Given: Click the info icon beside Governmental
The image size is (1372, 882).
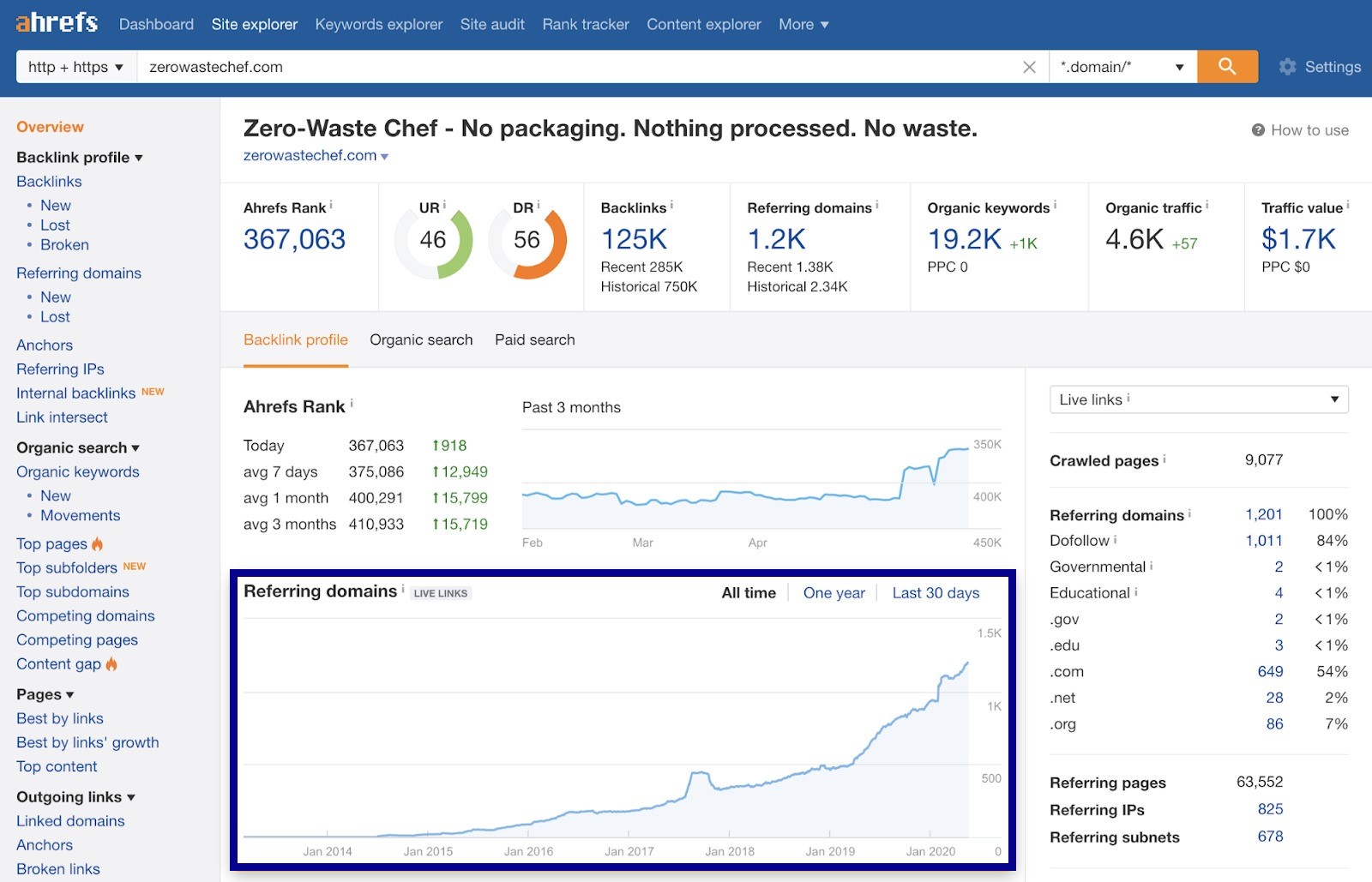Looking at the screenshot, I should pyautogui.click(x=1151, y=566).
